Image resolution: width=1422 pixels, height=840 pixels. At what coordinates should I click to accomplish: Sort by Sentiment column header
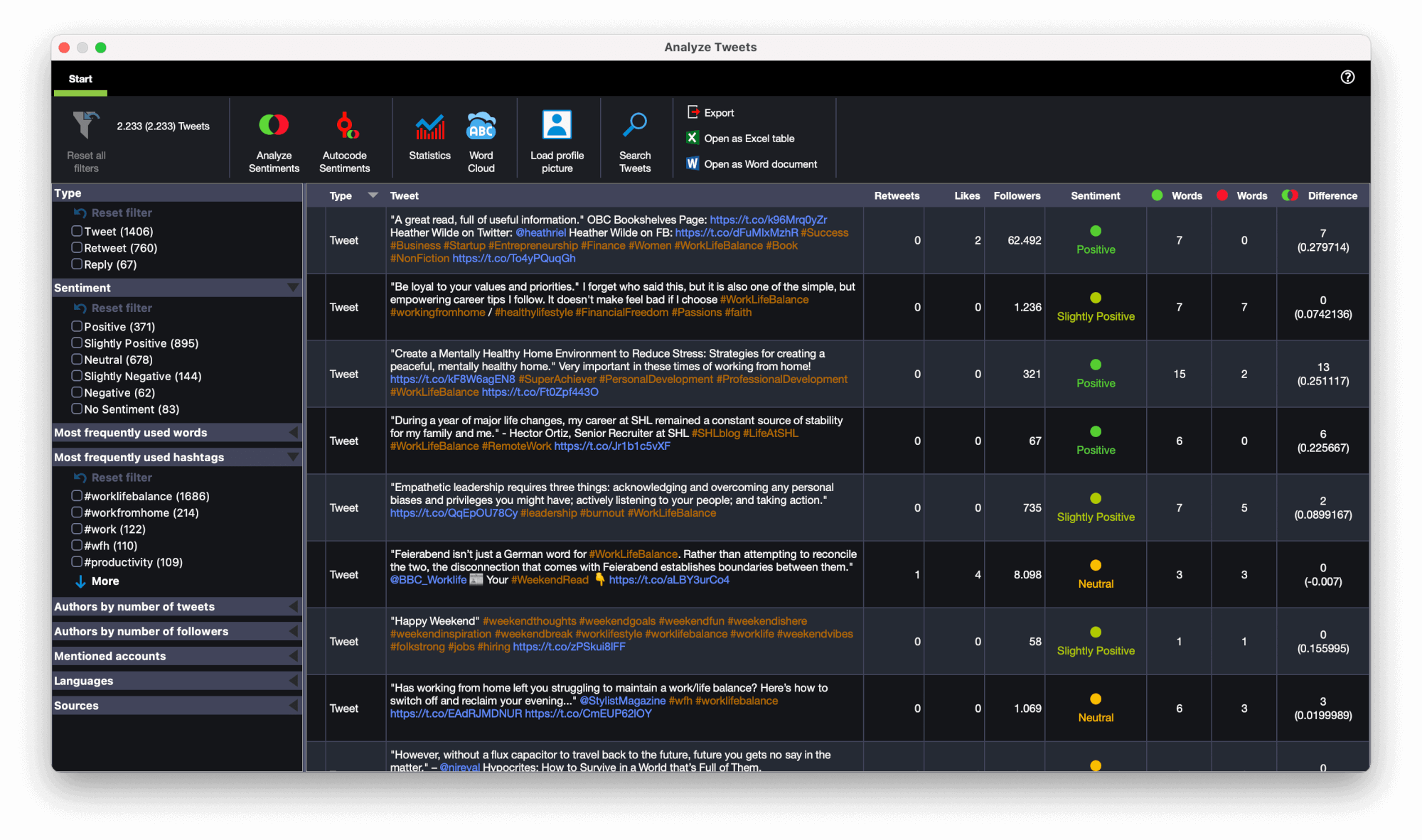coord(1095,195)
